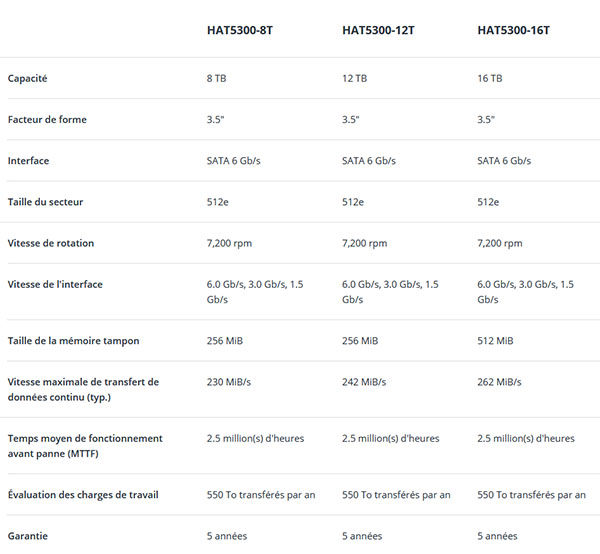Click the Facteur de forme label

pyautogui.click(x=47, y=119)
